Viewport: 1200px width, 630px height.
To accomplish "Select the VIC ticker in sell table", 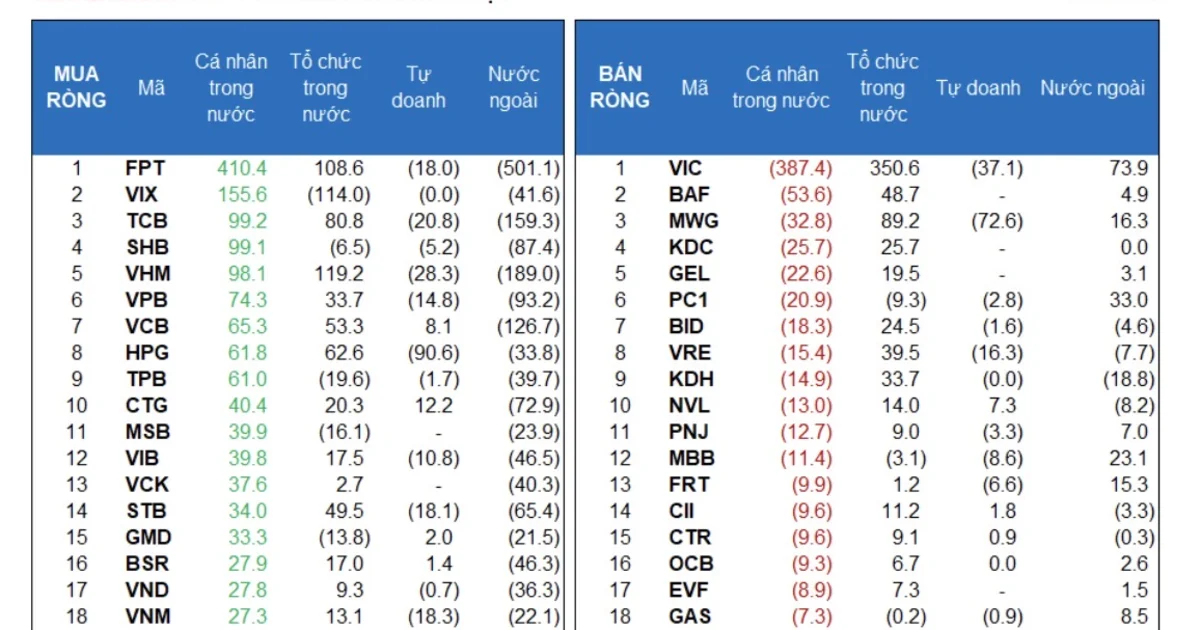I will click(x=685, y=168).
